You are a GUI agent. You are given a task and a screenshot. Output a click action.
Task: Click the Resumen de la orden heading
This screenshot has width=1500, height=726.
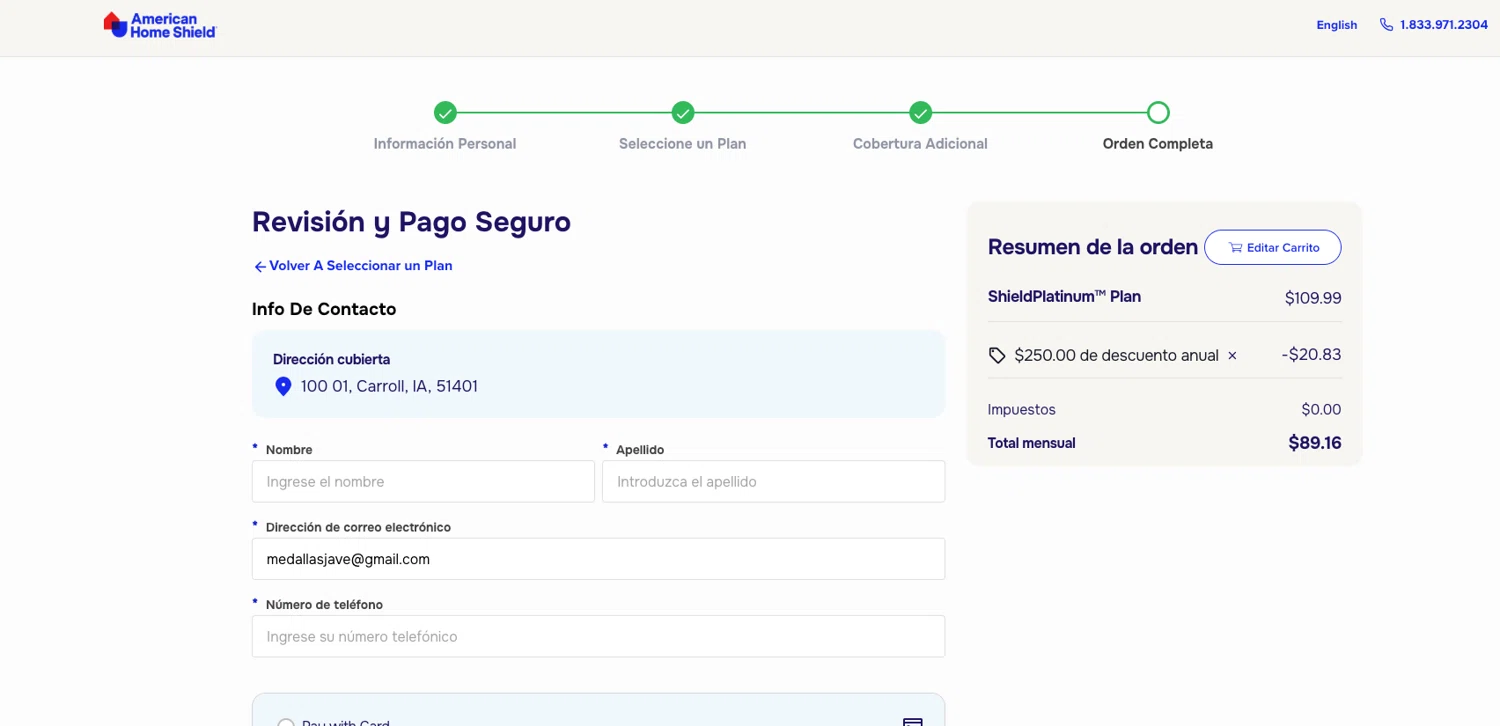click(x=1092, y=247)
